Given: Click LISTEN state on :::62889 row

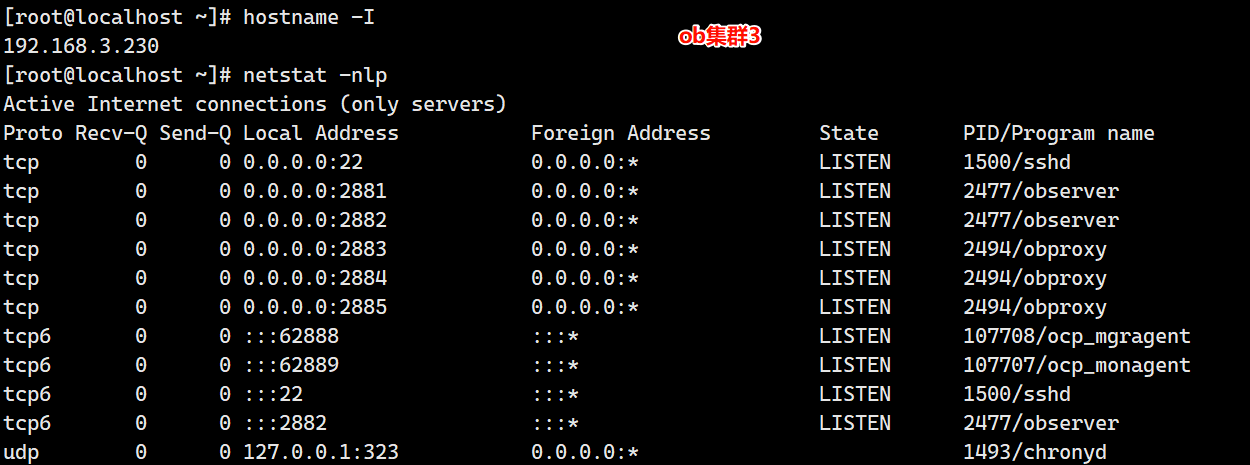Looking at the screenshot, I should click(855, 365).
